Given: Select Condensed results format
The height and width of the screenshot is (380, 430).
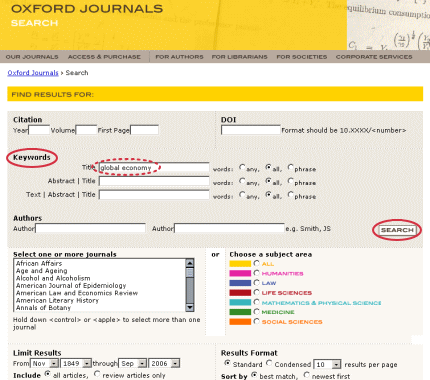Looking at the screenshot, I should point(269,363).
